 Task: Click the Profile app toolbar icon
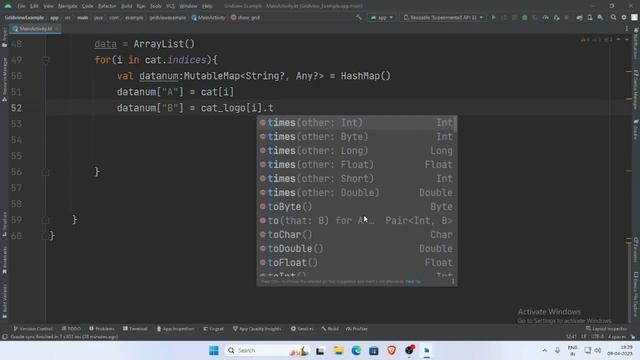point(546,18)
